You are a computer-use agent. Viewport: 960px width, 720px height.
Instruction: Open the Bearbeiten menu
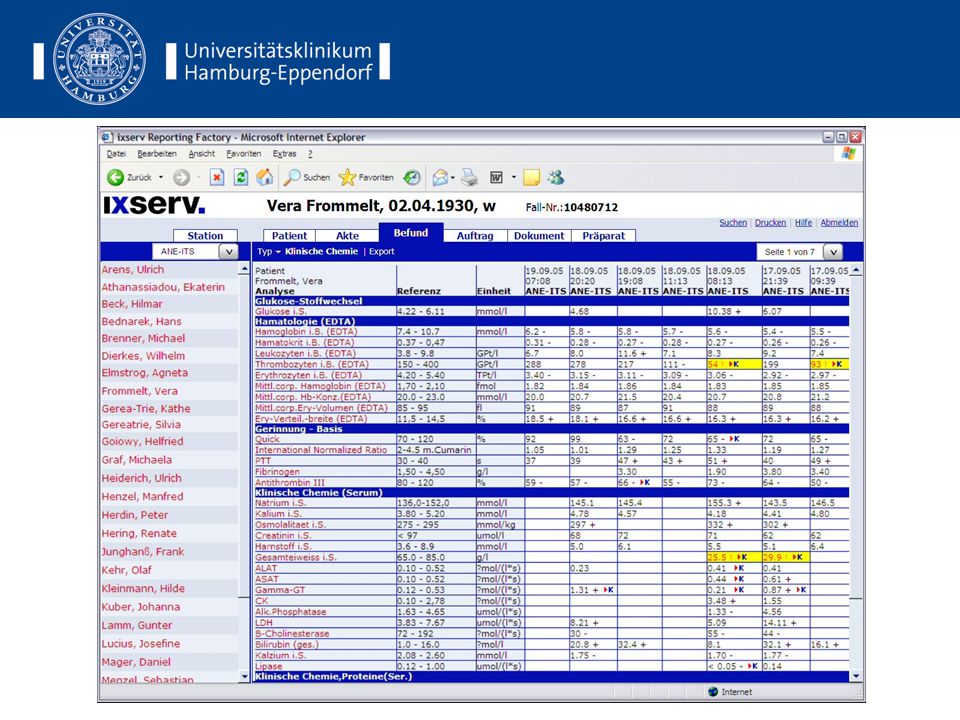click(x=157, y=154)
